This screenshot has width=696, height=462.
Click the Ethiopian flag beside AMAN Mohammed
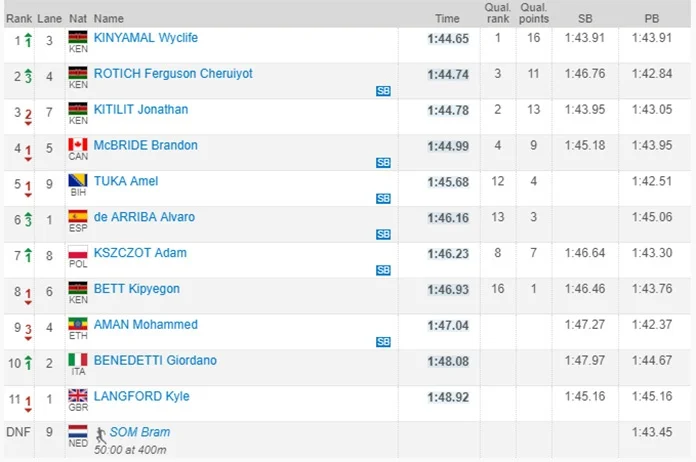point(77,325)
